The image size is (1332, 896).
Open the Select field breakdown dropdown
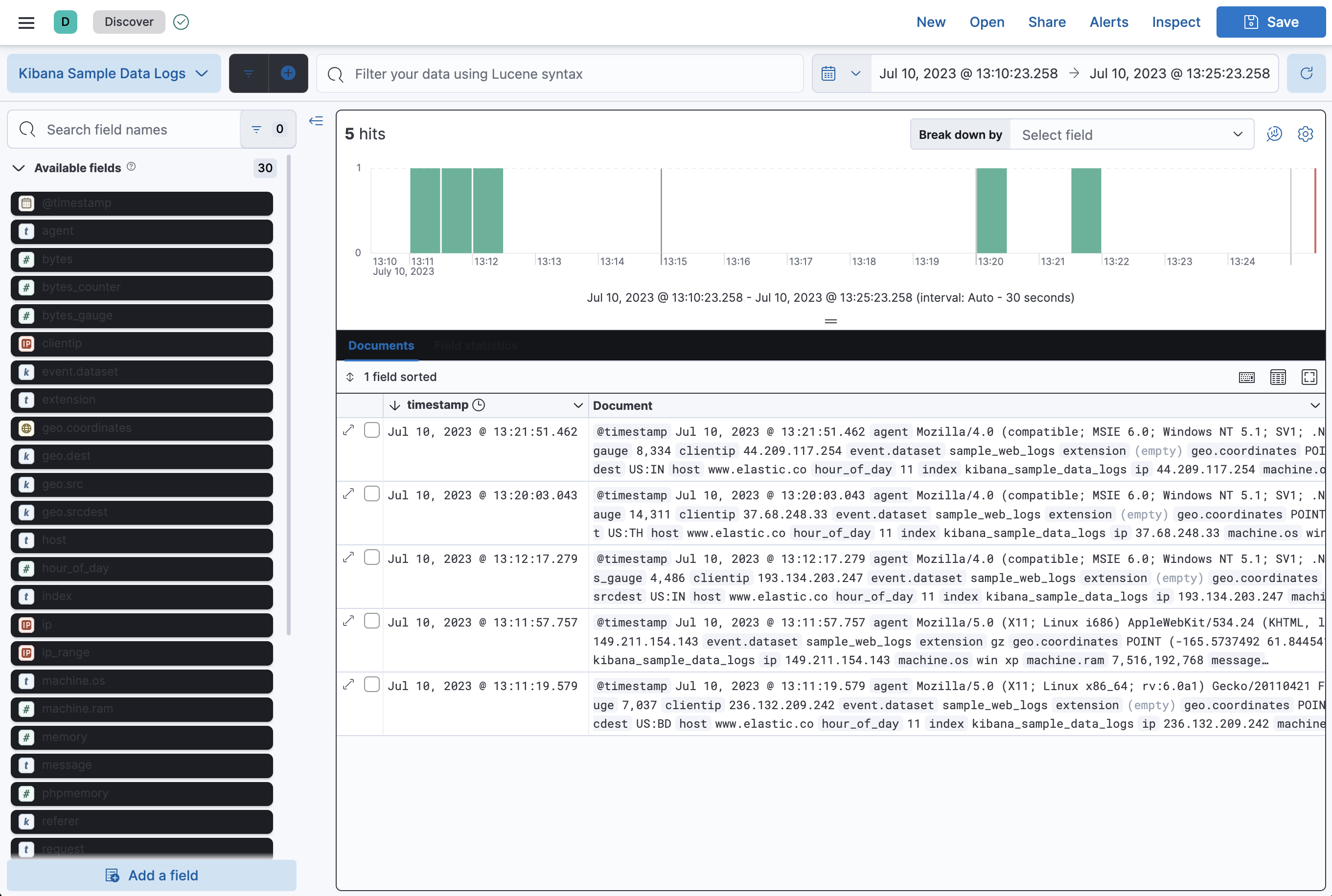click(1131, 134)
